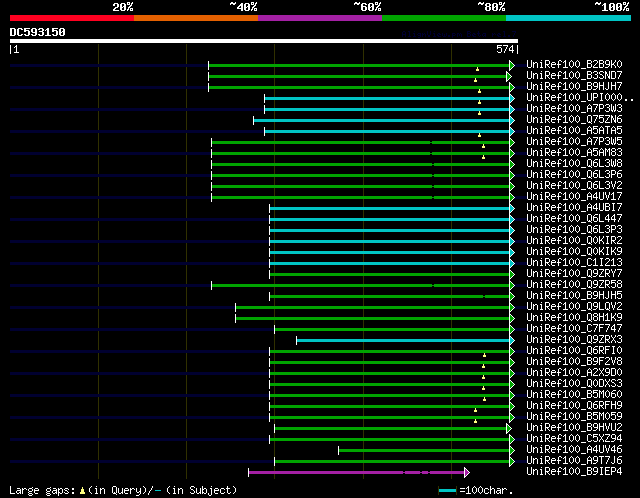Open hit UniRef100_Q0KIK9

click(574, 252)
